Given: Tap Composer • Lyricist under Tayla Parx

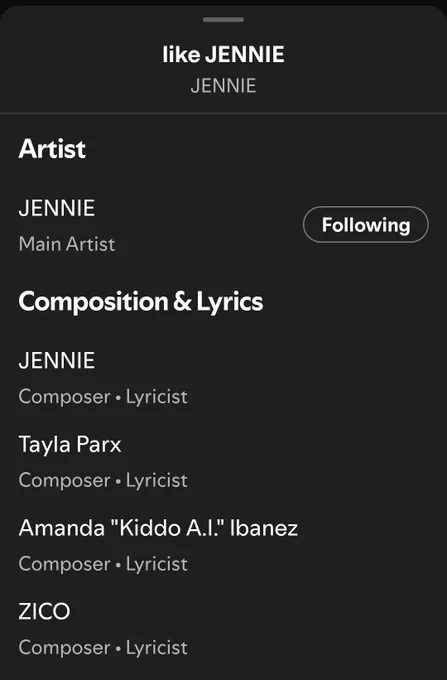Looking at the screenshot, I should 103,481.
